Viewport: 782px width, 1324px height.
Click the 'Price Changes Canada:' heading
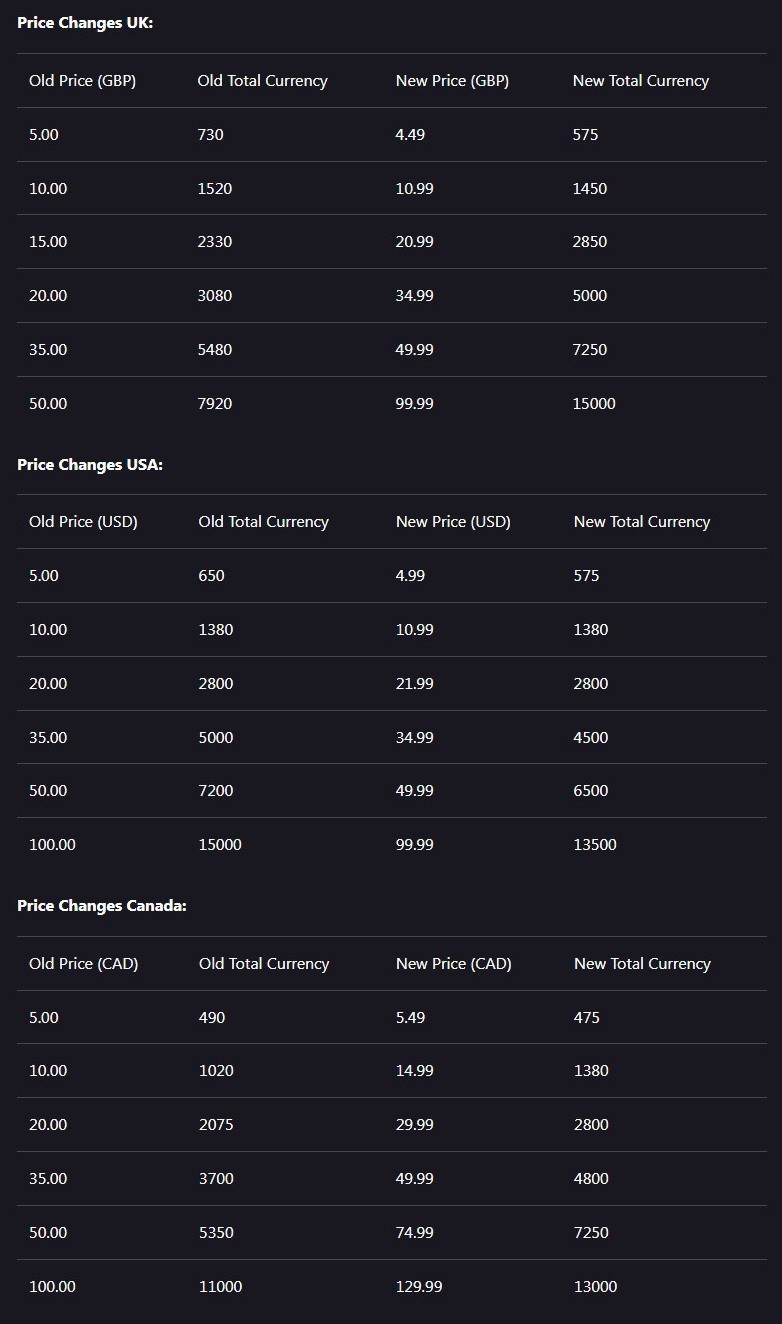102,905
